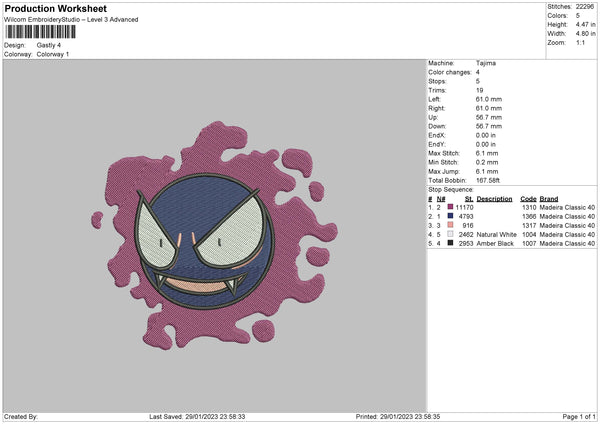Click the min stitch value "0.2 mm"

(x=487, y=162)
